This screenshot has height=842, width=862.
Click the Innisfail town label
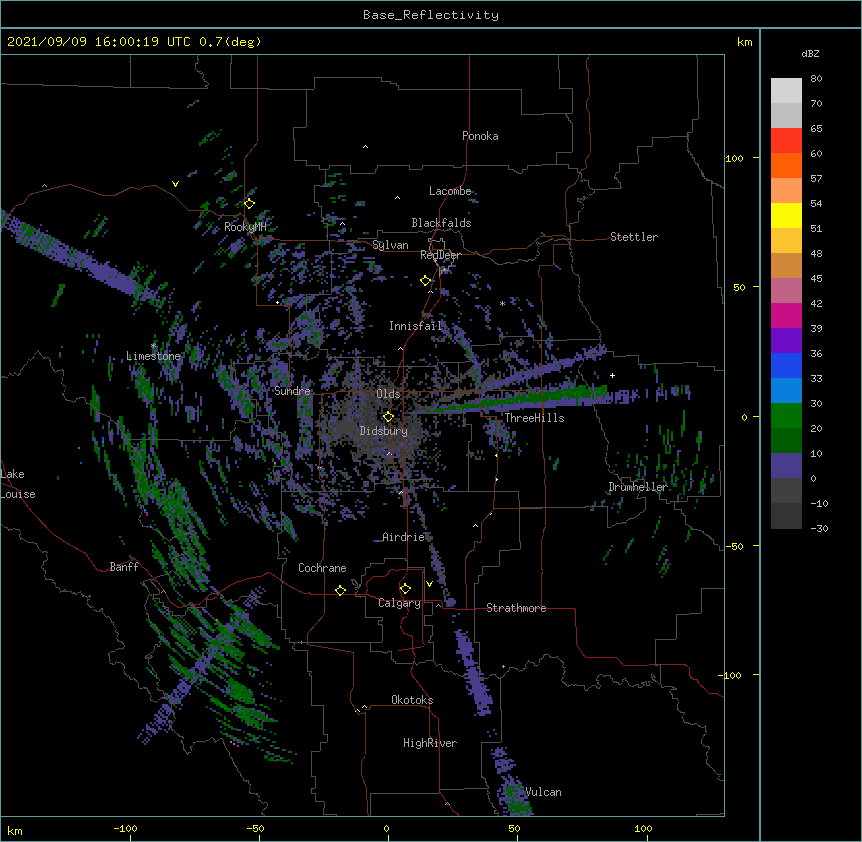[416, 326]
